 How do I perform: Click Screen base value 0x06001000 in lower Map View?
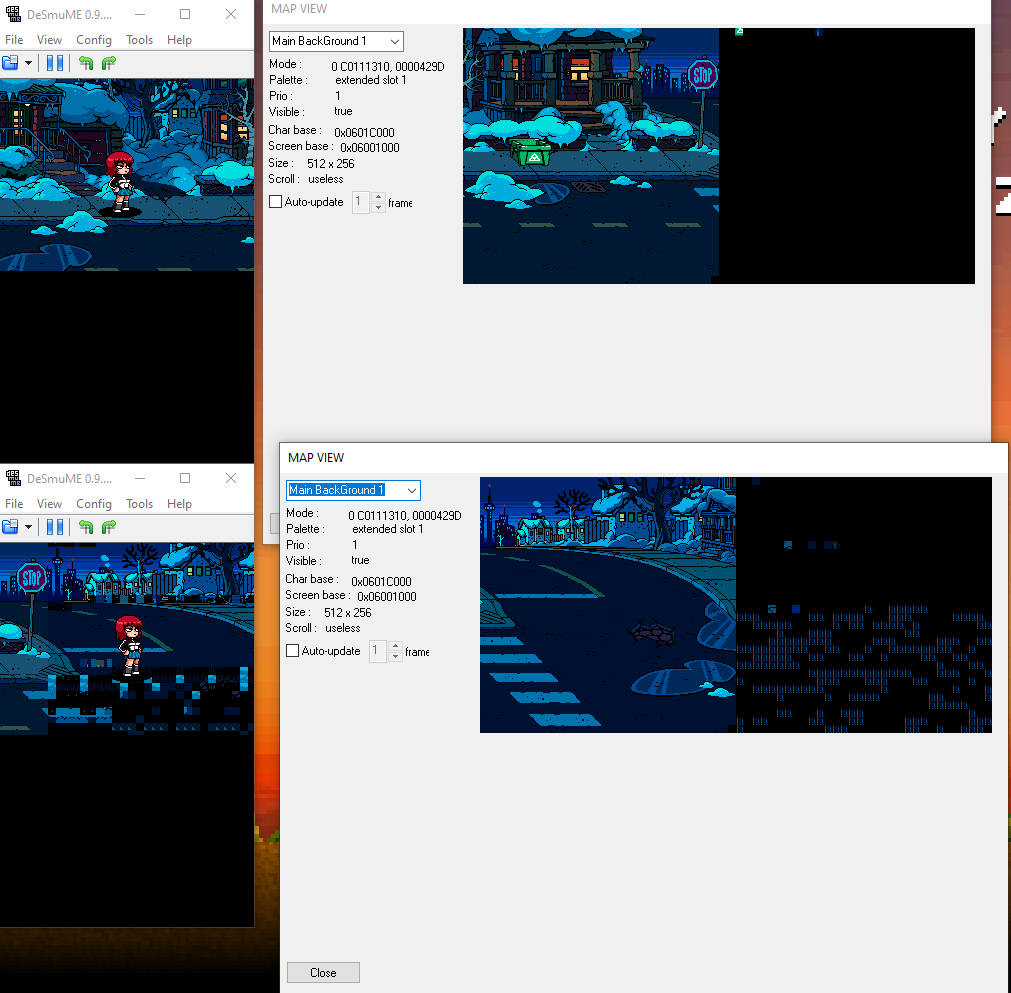coord(387,596)
